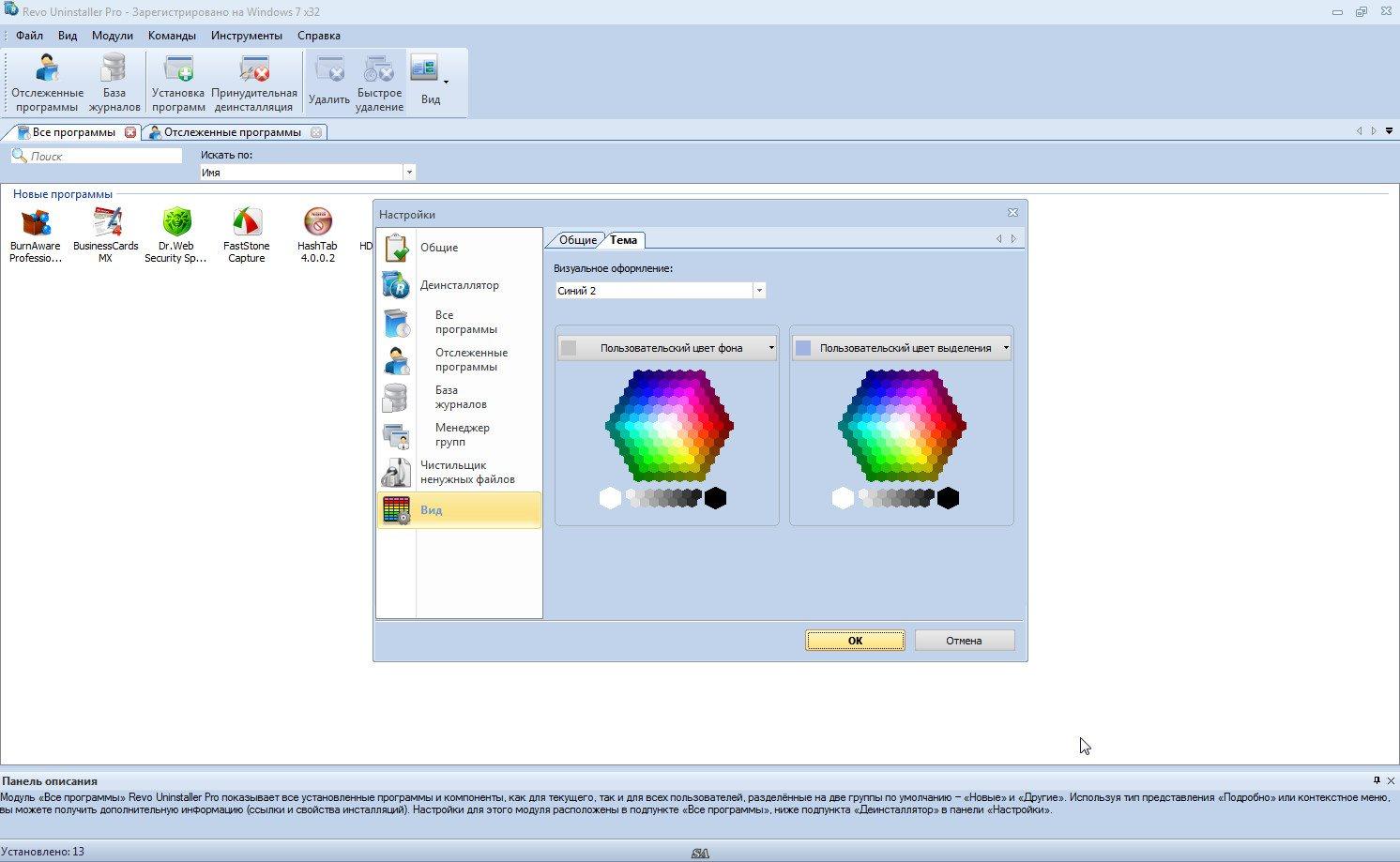This screenshot has height=862, width=1400.
Task: Close the Отслеженные программы tab
Action: pyautogui.click(x=316, y=132)
